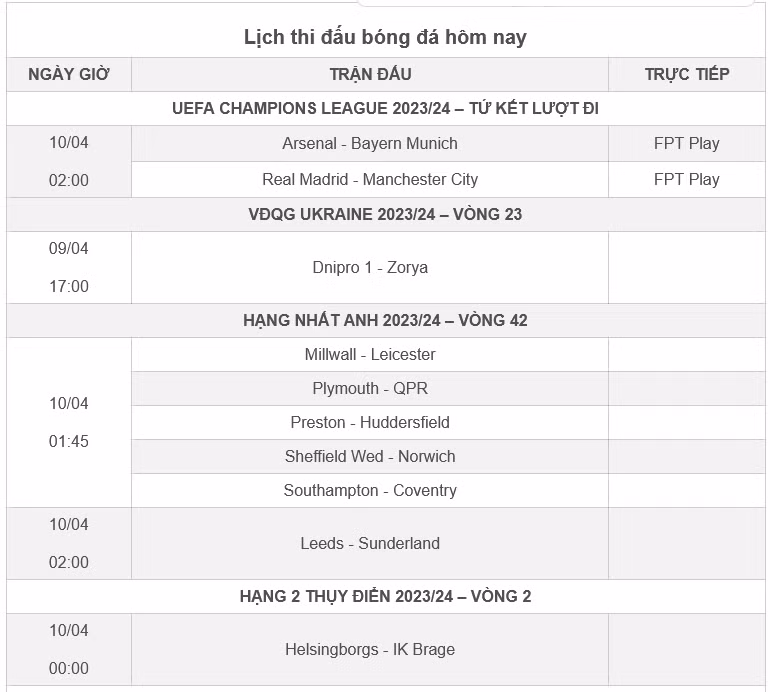
Task: Select the Southampton - Coventry match
Action: coord(370,490)
